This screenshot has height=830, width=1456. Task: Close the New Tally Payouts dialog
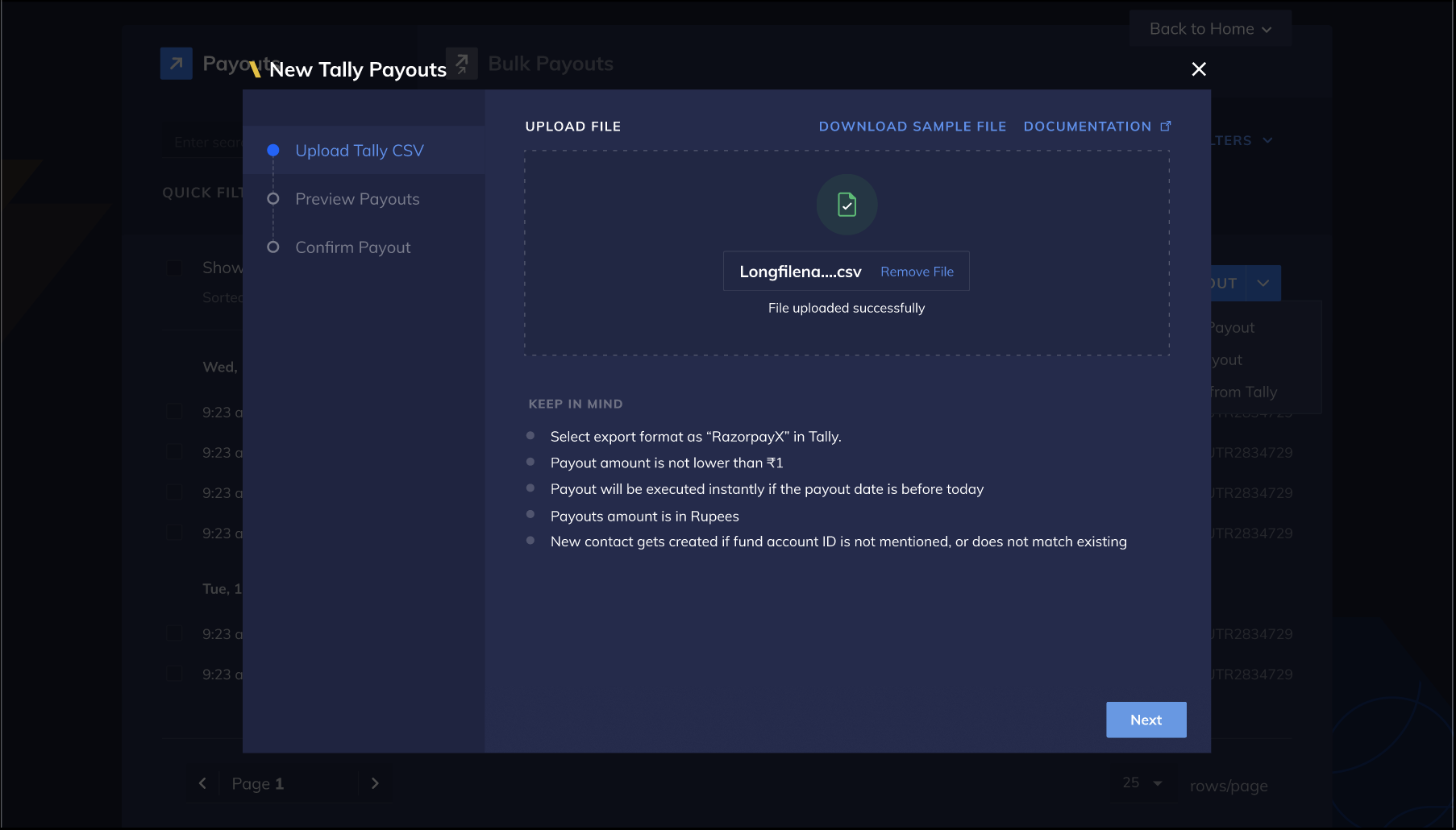click(x=1199, y=69)
